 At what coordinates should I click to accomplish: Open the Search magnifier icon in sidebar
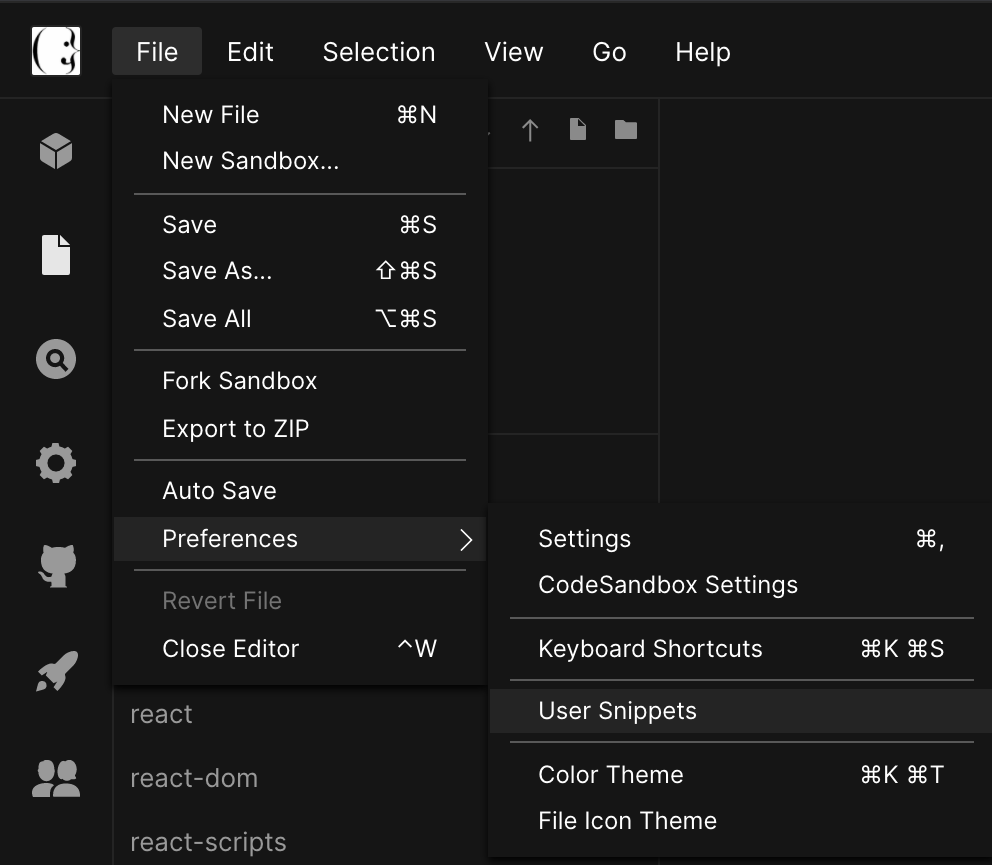point(56,359)
